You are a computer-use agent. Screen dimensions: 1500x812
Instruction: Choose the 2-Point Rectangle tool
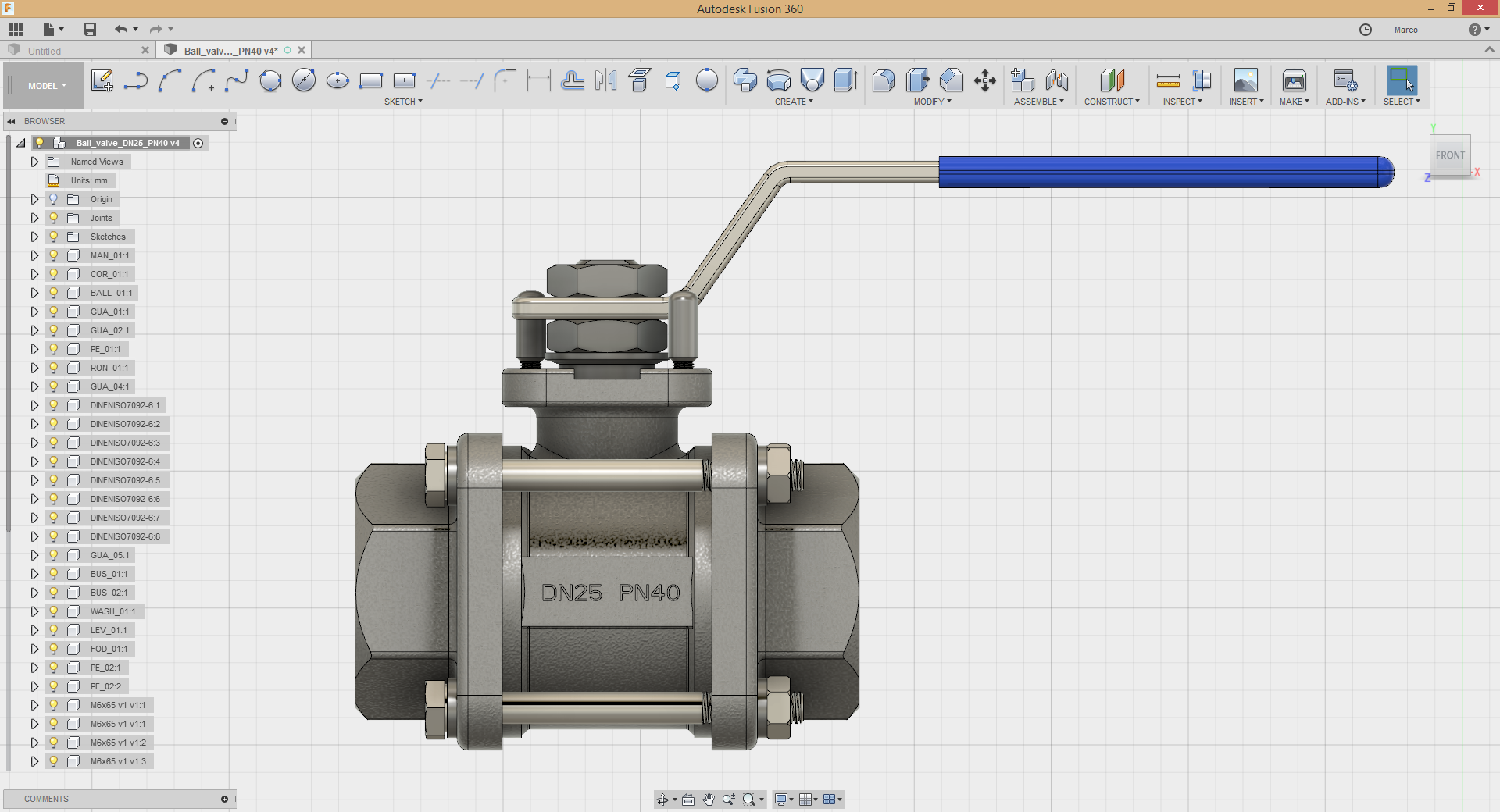click(x=371, y=80)
